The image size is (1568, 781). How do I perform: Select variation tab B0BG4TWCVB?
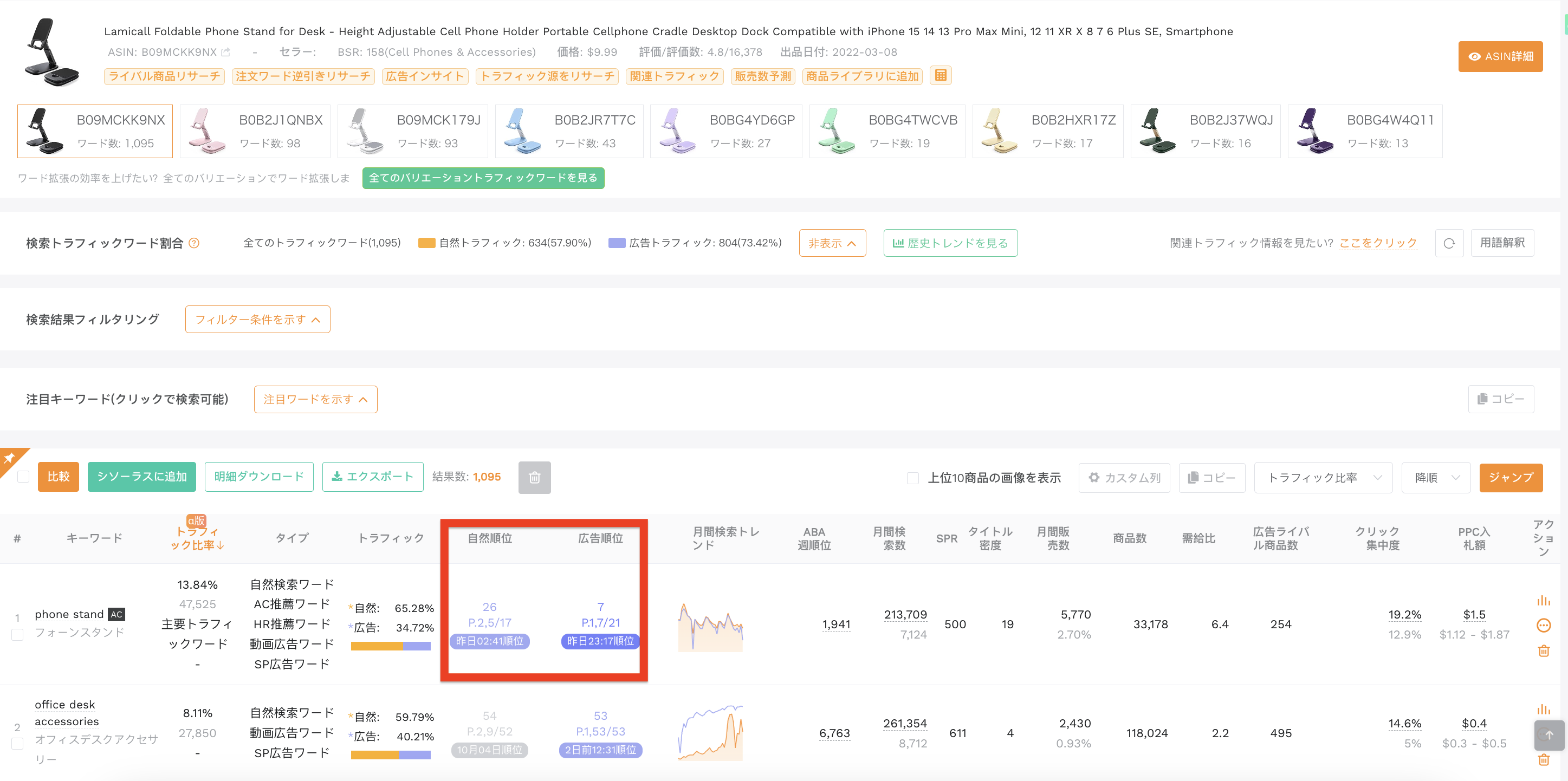[x=887, y=132]
